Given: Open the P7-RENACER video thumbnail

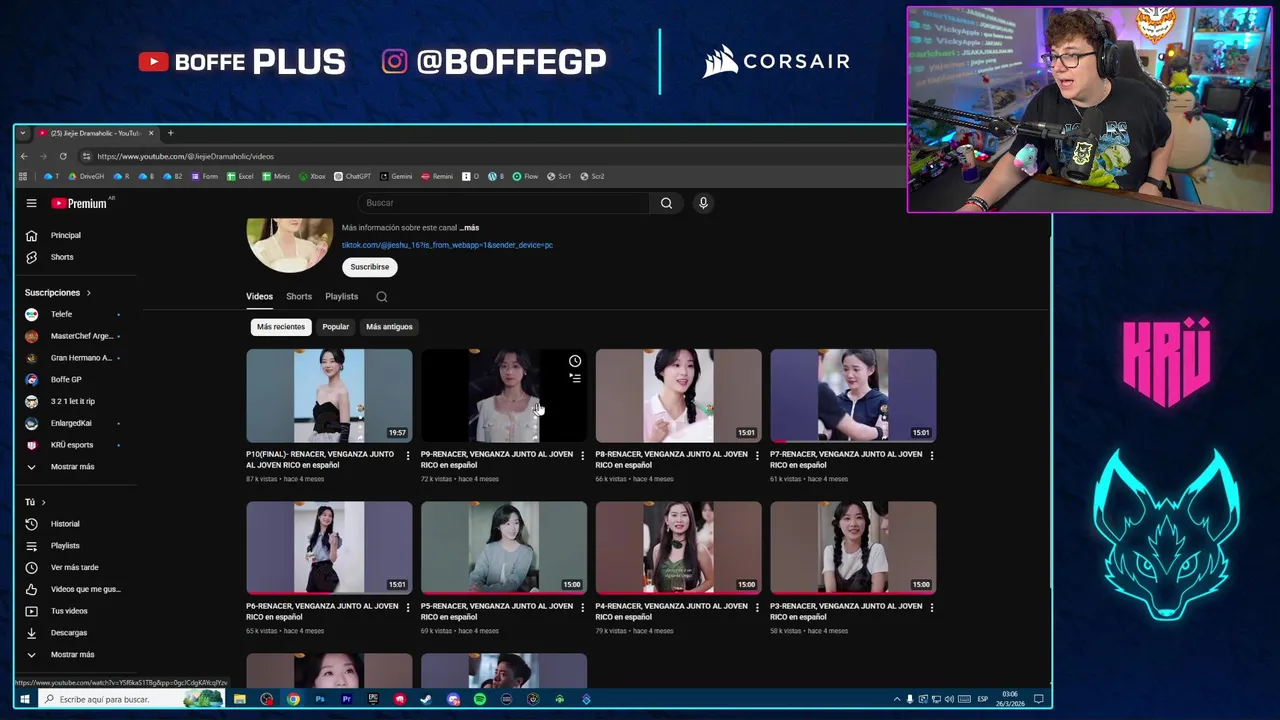Looking at the screenshot, I should tap(853, 396).
